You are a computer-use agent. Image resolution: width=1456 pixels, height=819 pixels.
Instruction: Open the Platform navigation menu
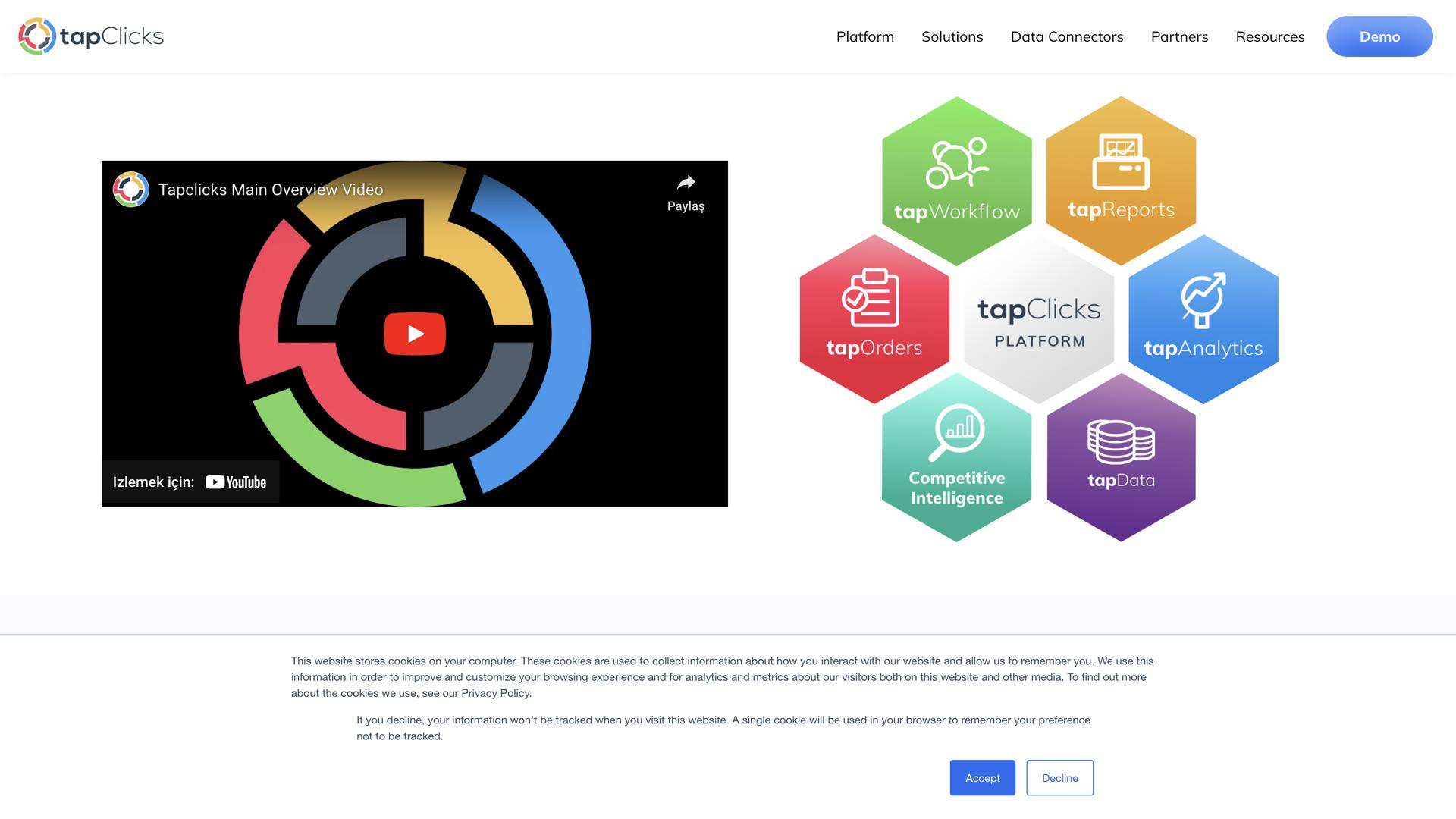[x=864, y=36]
